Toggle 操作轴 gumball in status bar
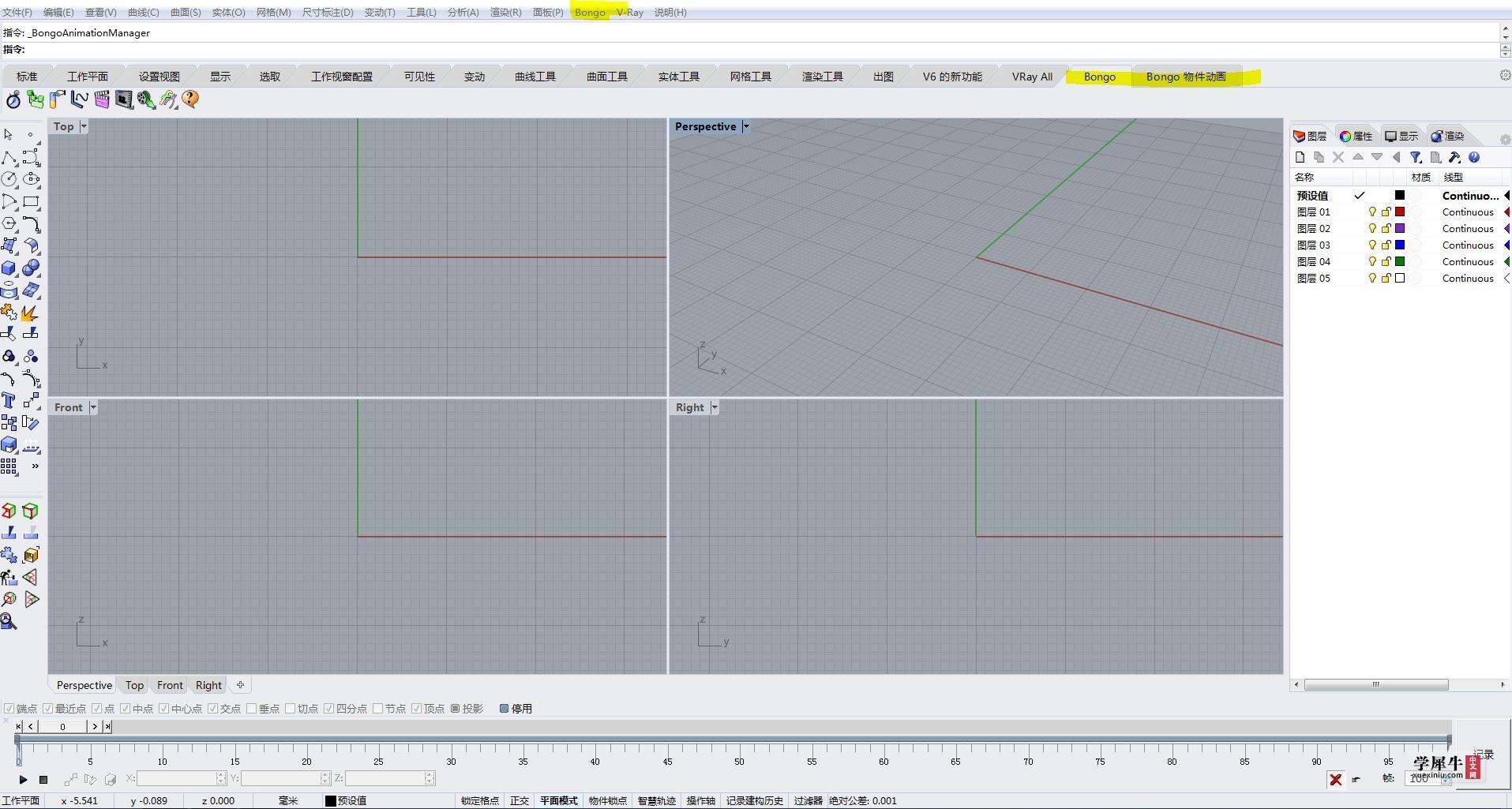The width and height of the screenshot is (1512, 809). (700, 800)
